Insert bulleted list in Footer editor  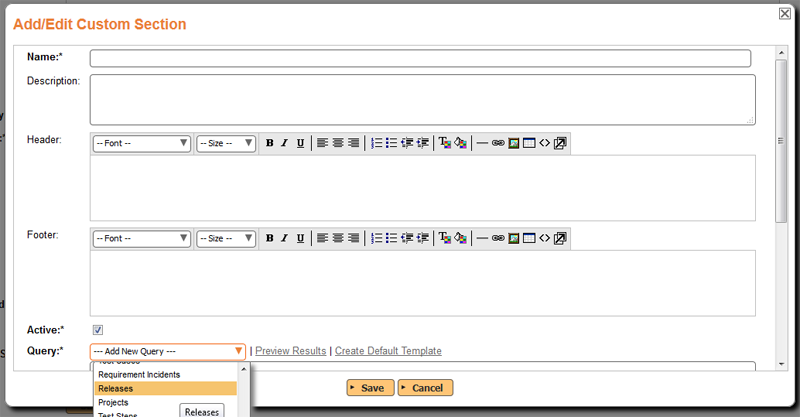point(392,239)
